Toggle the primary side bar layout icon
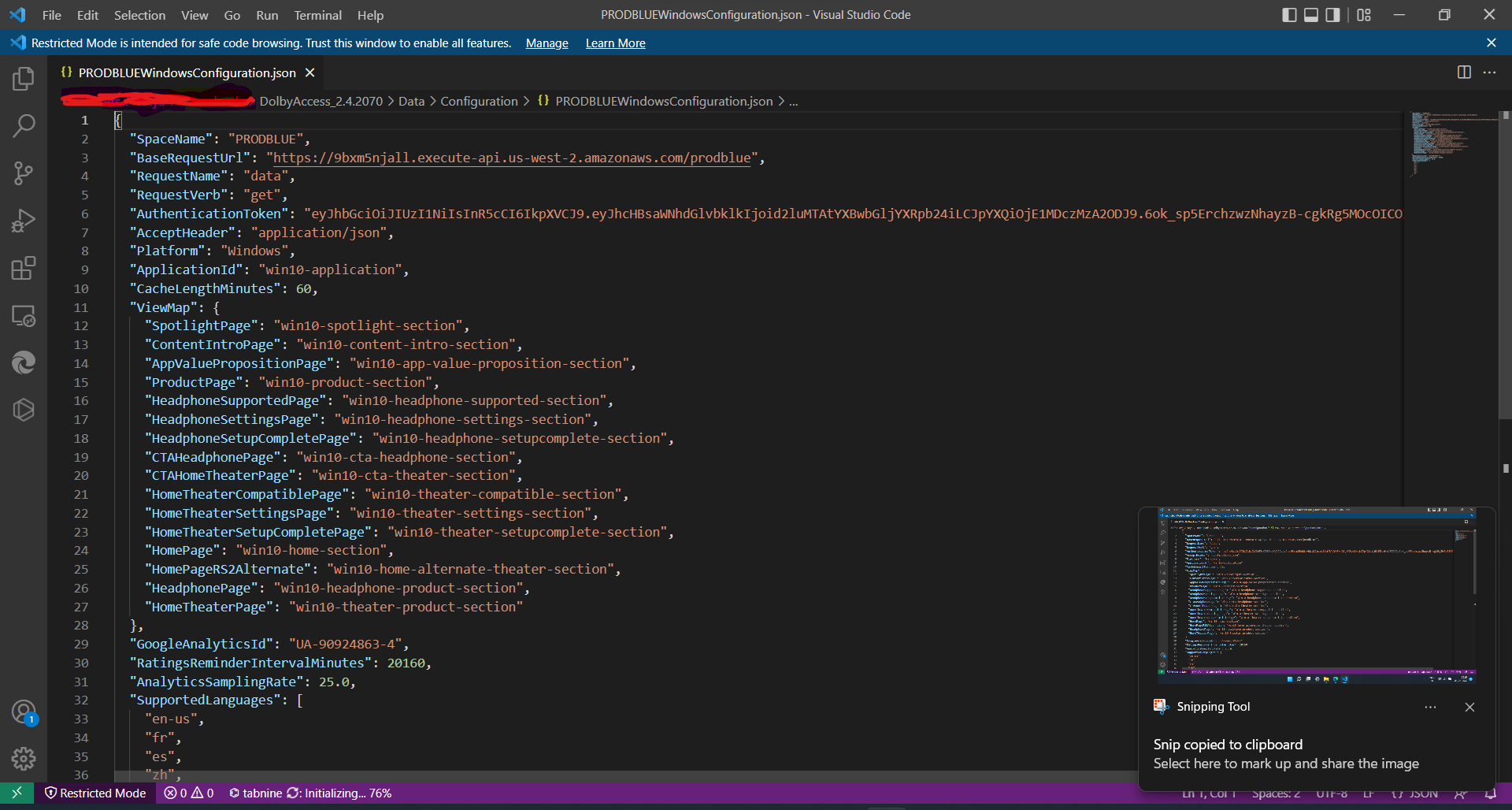Image resolution: width=1512 pixels, height=810 pixels. click(x=1289, y=15)
